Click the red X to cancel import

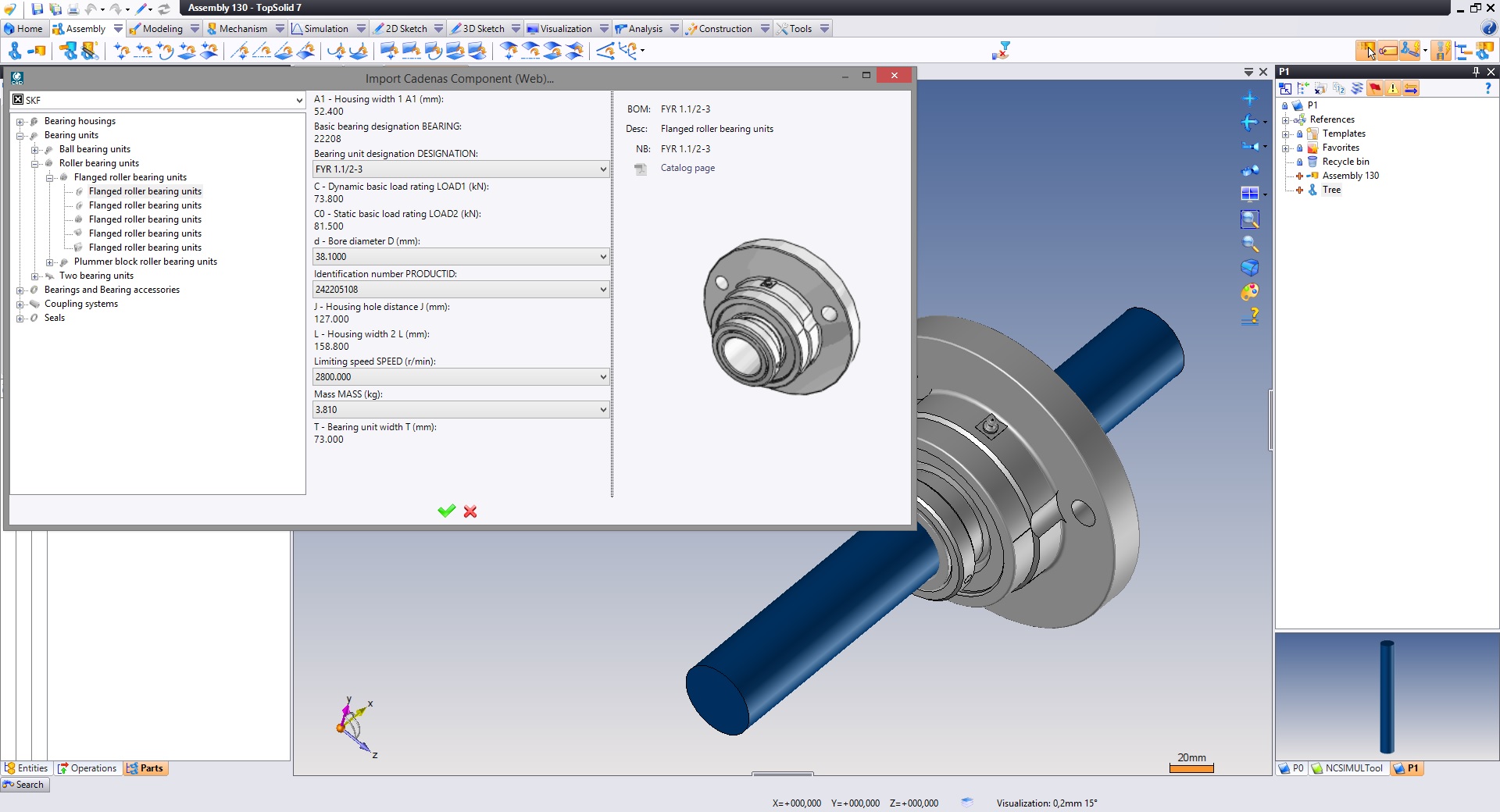(x=470, y=511)
